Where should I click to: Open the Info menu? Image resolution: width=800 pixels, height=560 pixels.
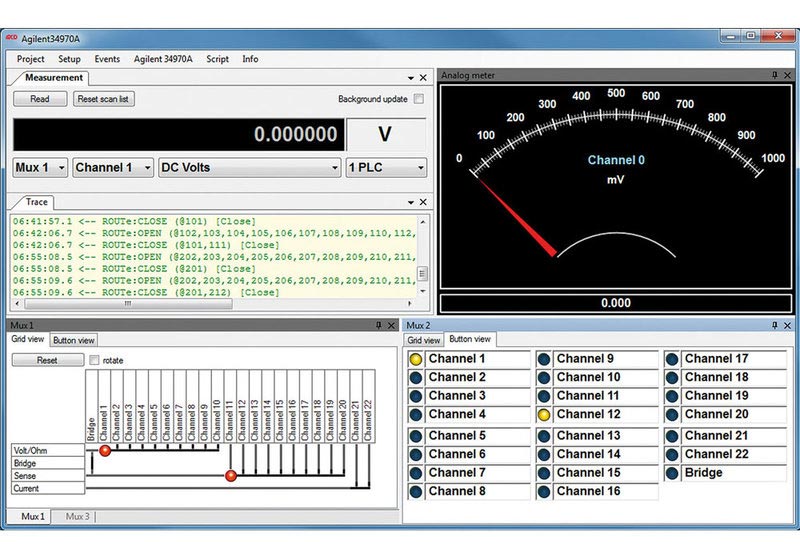click(x=250, y=59)
